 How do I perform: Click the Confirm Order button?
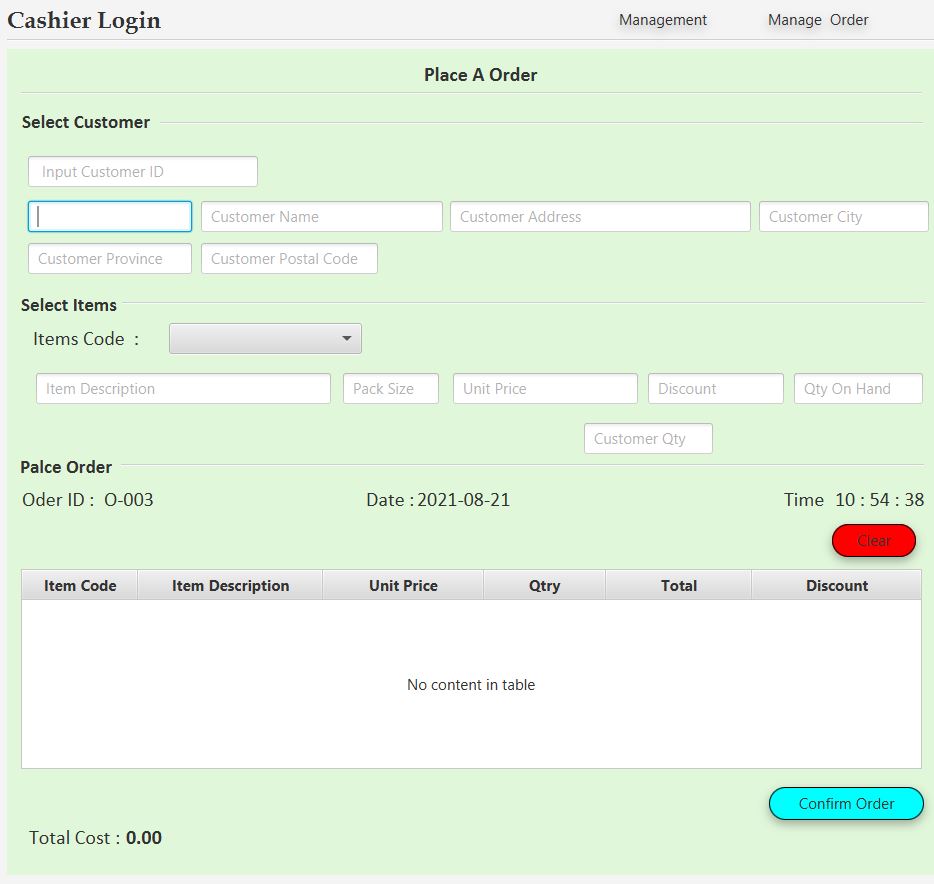click(846, 803)
